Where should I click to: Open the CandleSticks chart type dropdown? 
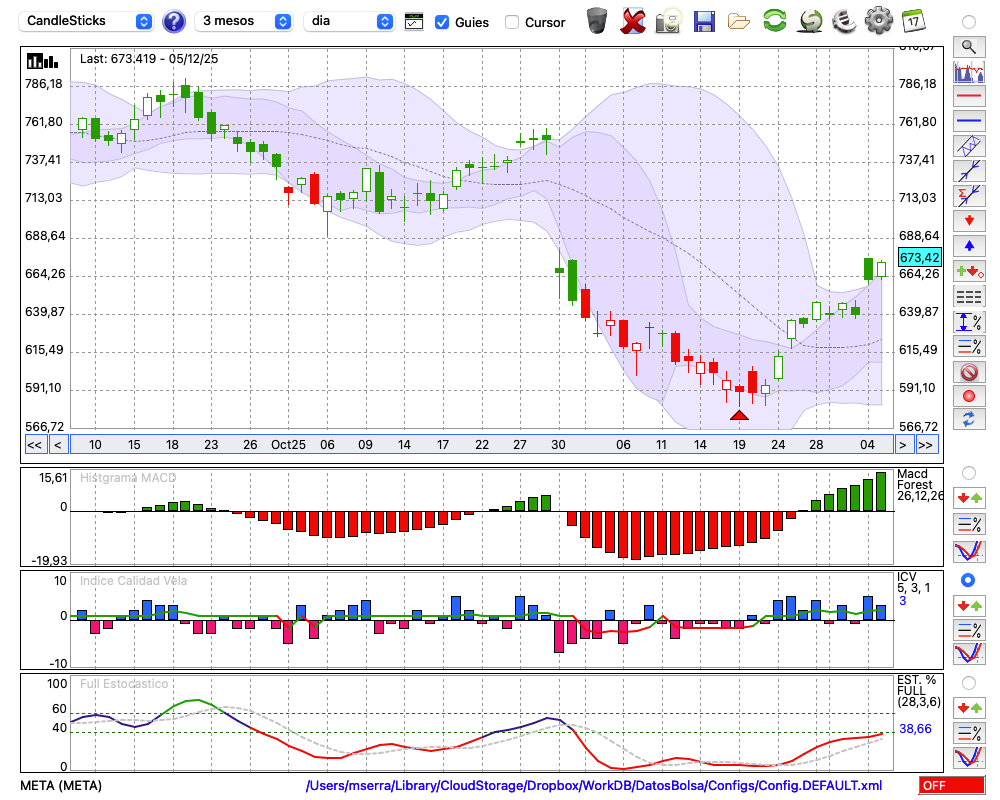88,21
